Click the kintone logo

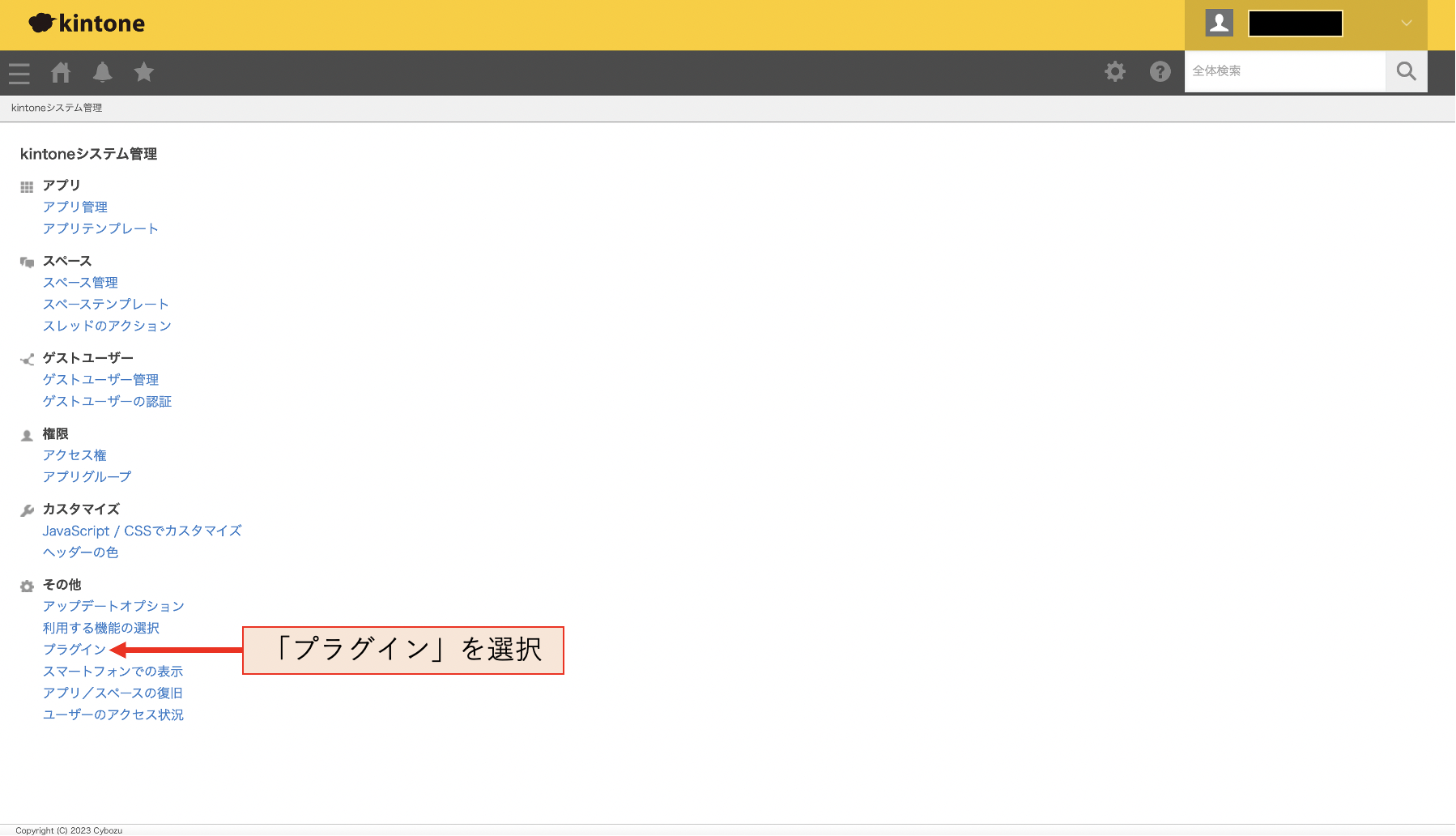87,23
